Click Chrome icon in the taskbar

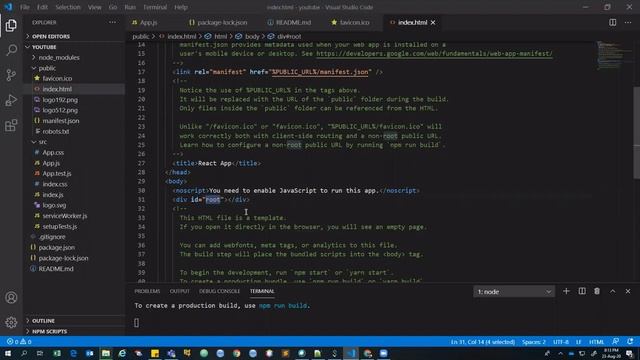point(237,353)
